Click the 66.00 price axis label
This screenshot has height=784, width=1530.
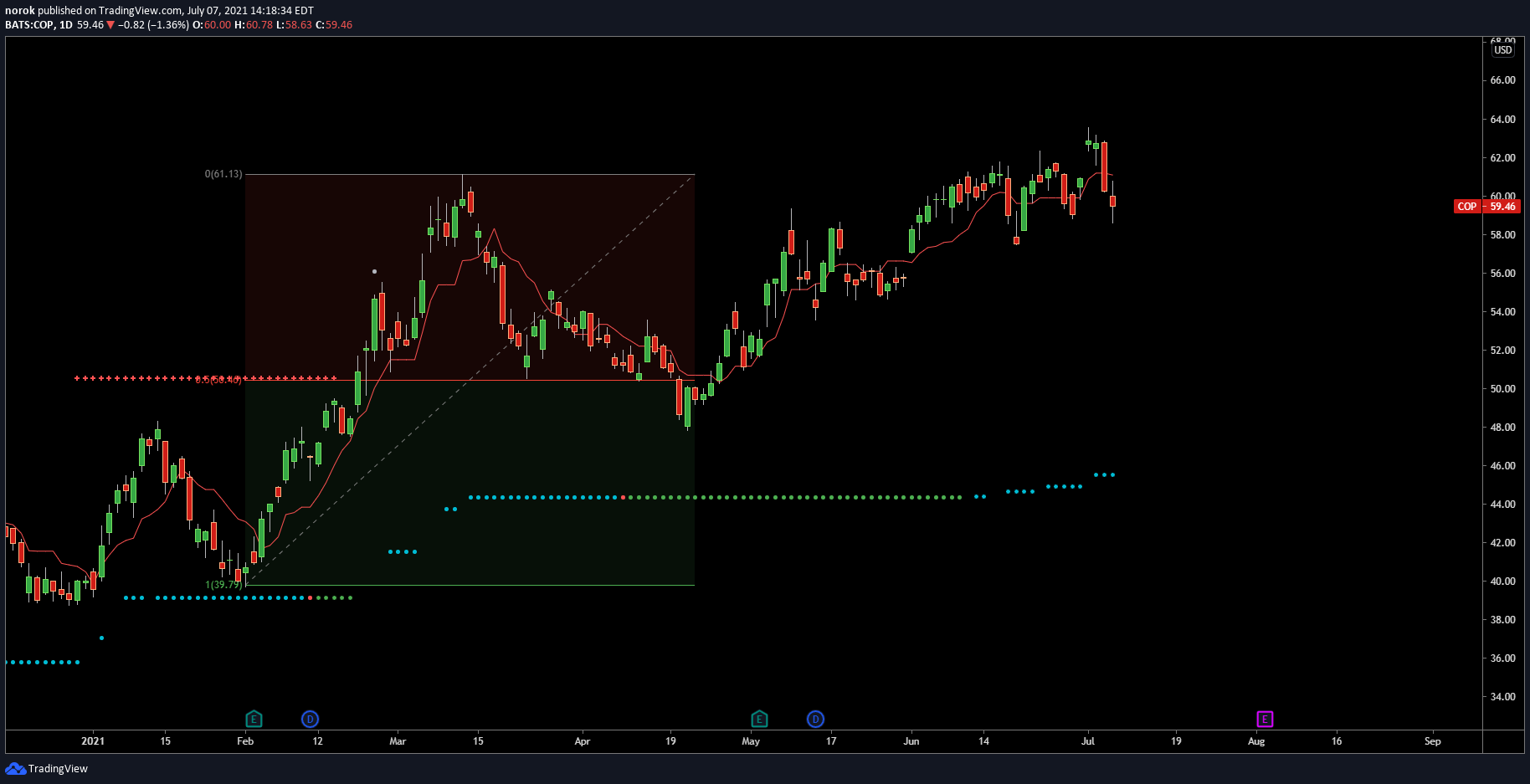coord(1502,80)
